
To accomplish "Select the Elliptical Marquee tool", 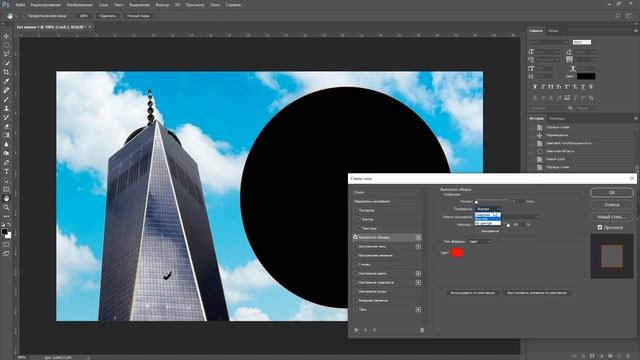I will [6, 45].
